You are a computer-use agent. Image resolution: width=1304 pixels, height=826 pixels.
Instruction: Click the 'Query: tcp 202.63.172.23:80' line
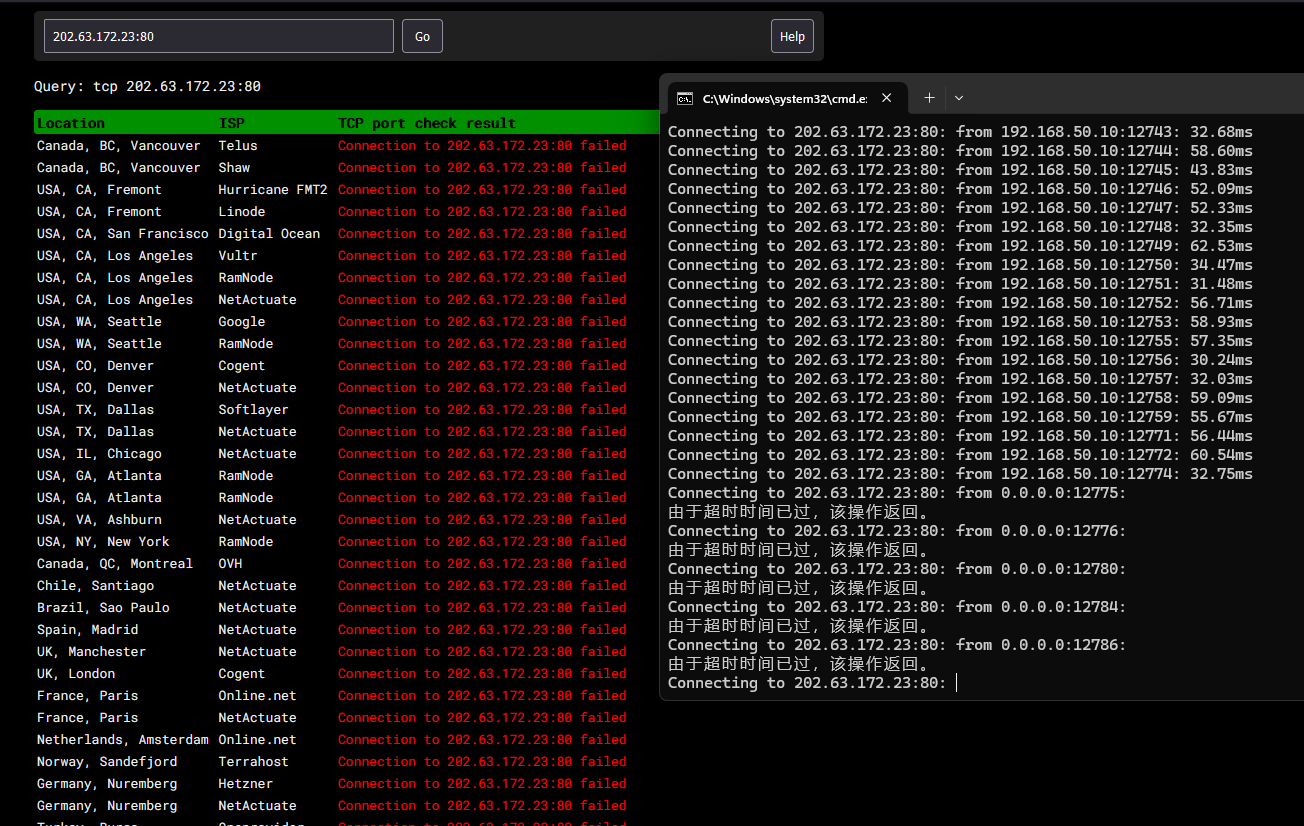[x=147, y=87]
